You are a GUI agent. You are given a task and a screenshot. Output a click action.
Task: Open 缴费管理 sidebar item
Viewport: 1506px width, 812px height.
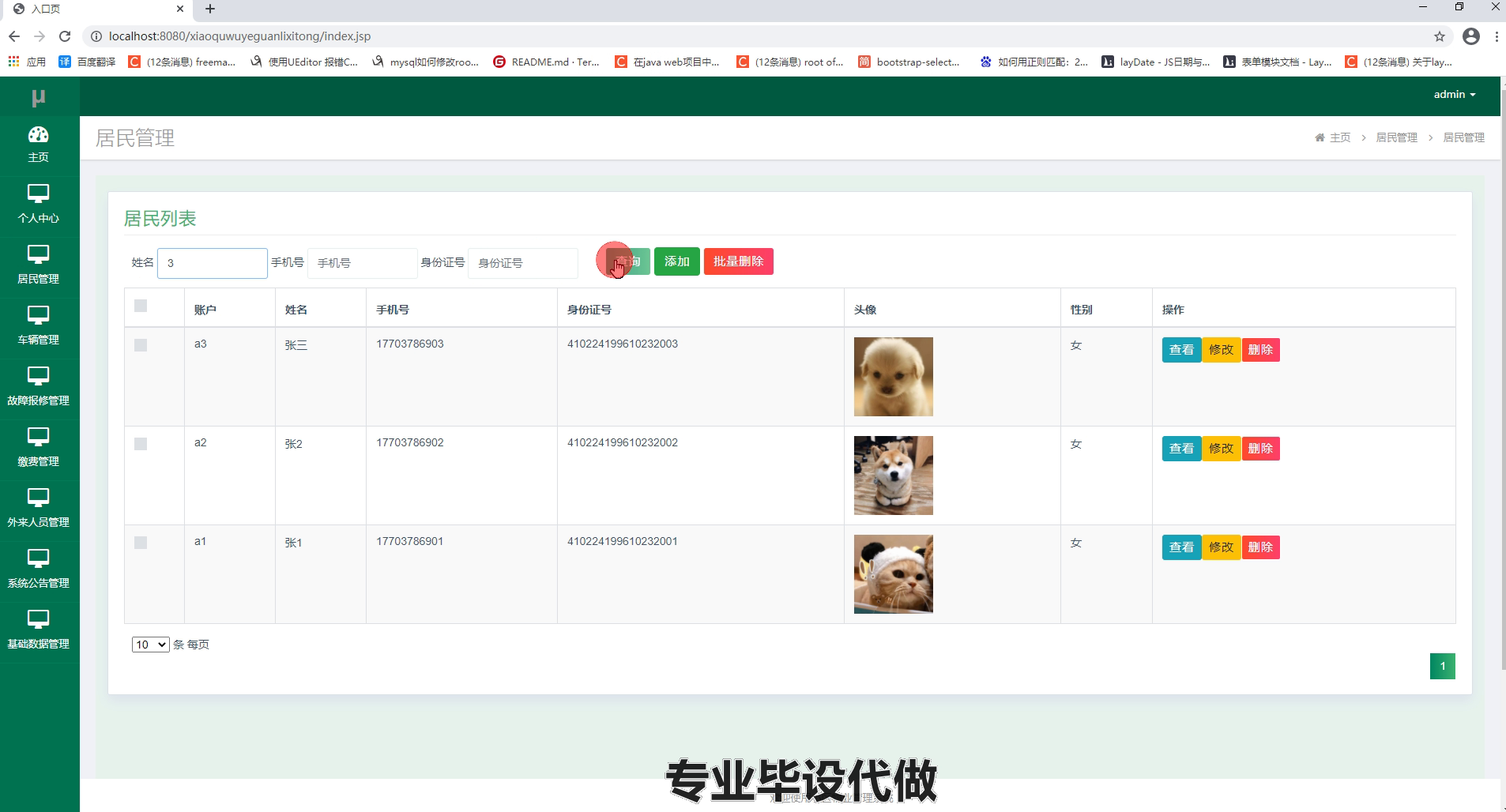39,449
